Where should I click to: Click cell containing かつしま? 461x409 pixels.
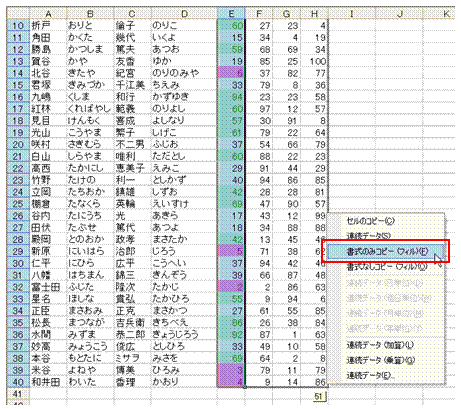pyautogui.click(x=90, y=49)
